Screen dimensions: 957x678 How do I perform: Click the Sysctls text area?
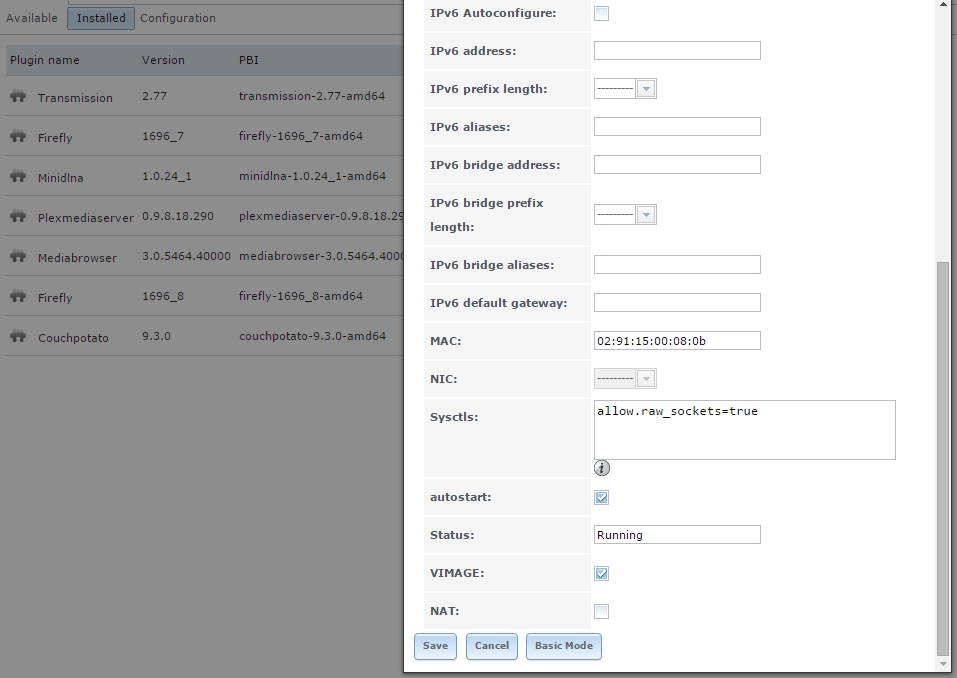745,430
